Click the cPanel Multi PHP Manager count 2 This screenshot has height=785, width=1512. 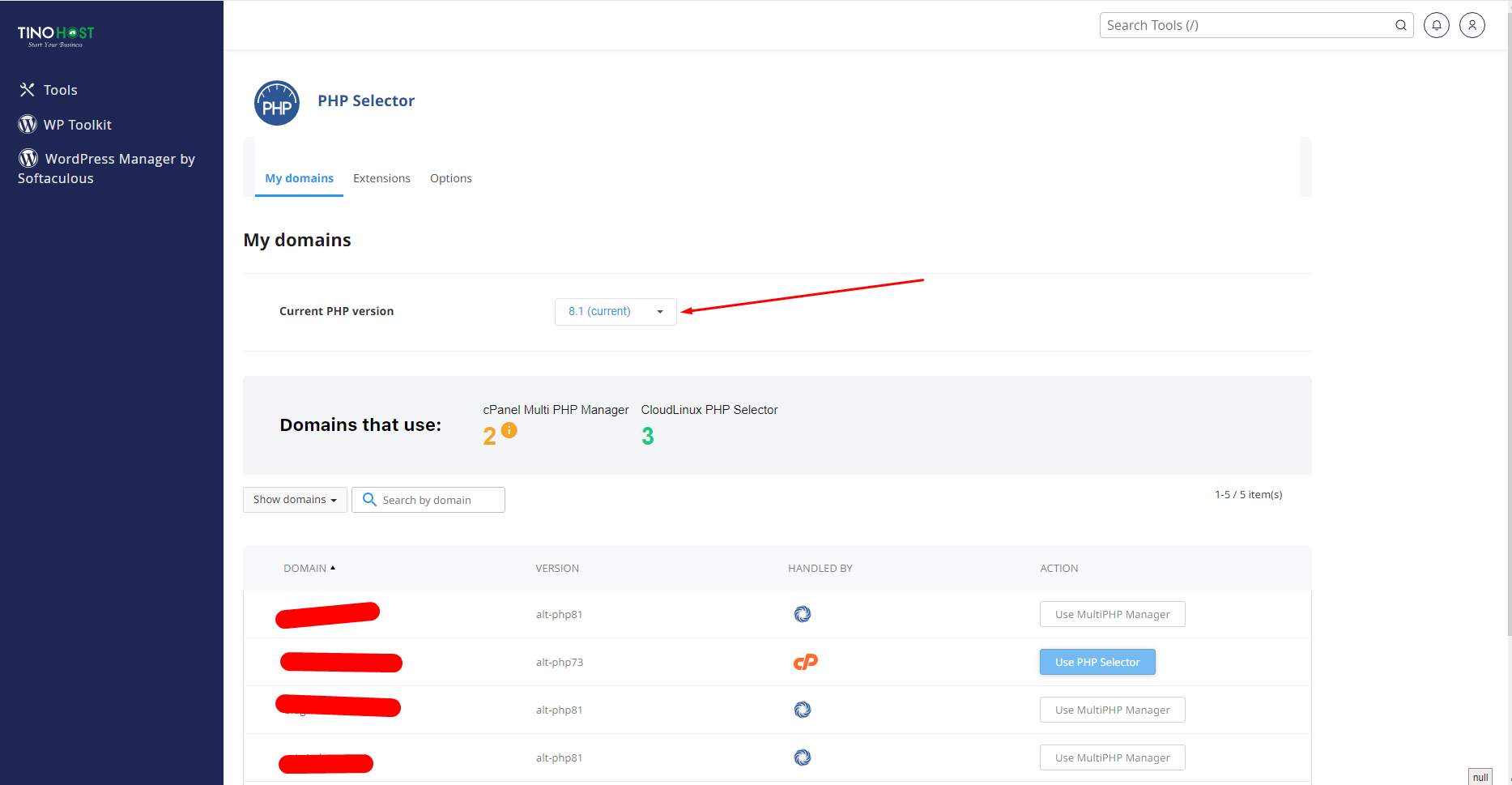coord(489,437)
